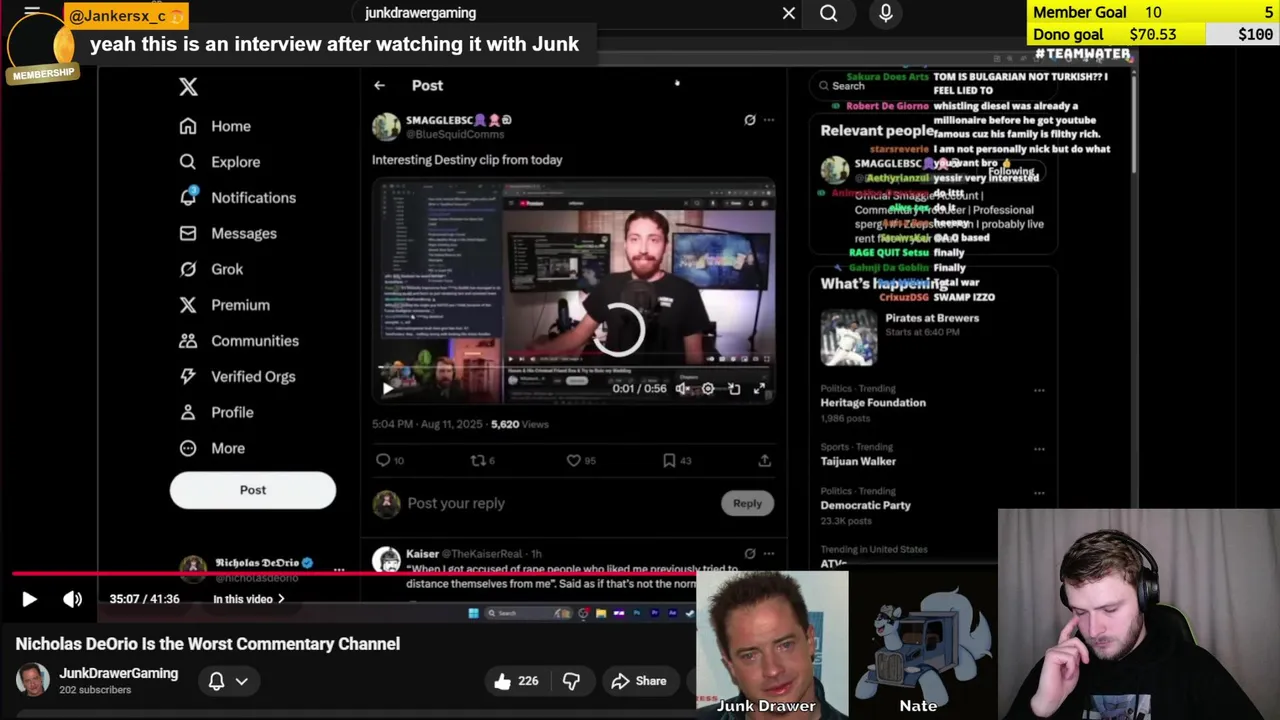Open Democratic Party trend
The width and height of the screenshot is (1280, 720).
(866, 506)
